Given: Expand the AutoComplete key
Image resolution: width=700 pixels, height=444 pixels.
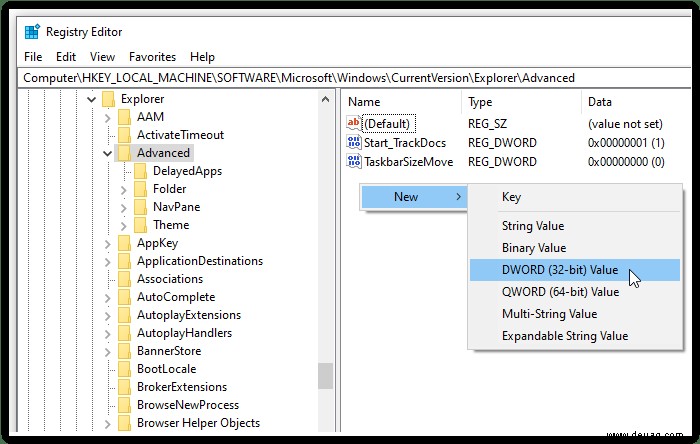Looking at the screenshot, I should click(108, 298).
